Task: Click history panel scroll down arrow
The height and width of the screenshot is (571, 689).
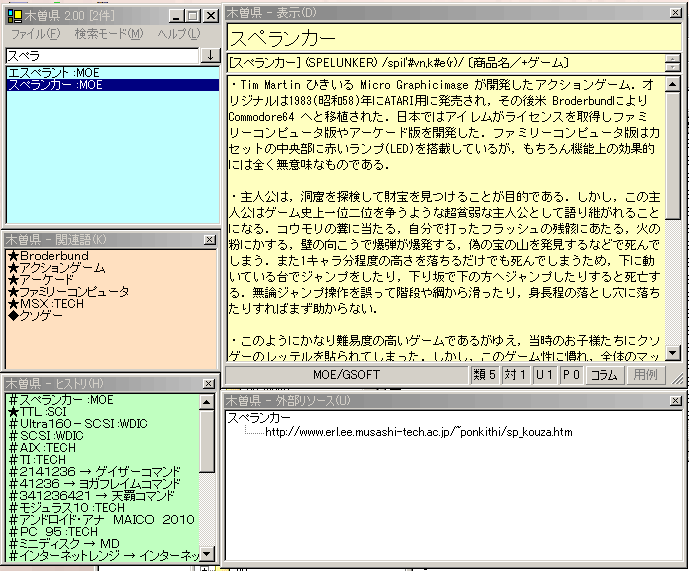Action: pyautogui.click(x=207, y=553)
